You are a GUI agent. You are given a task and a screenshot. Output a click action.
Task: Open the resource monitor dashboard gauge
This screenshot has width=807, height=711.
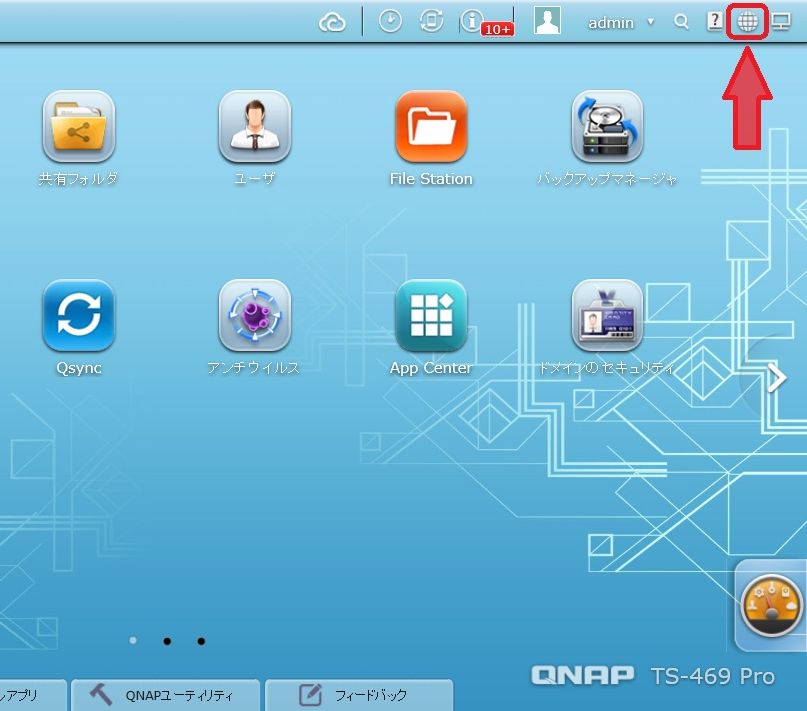click(x=771, y=605)
